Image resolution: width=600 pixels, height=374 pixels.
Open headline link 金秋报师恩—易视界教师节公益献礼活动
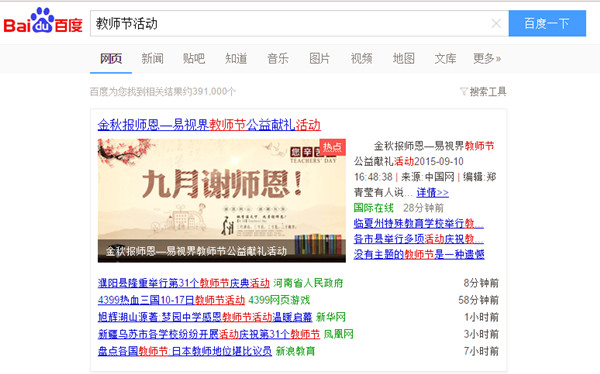[209, 125]
